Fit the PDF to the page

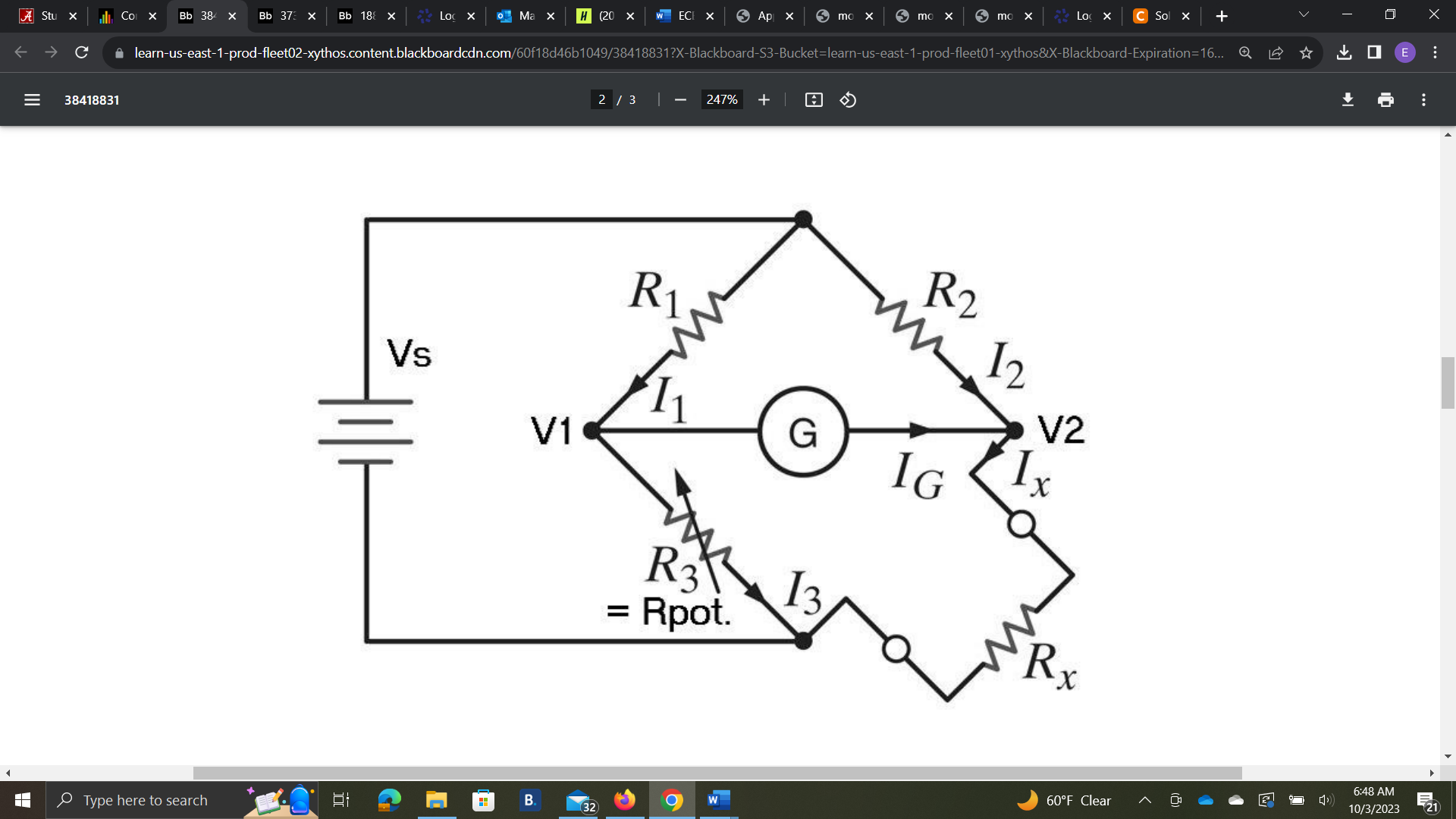813,99
